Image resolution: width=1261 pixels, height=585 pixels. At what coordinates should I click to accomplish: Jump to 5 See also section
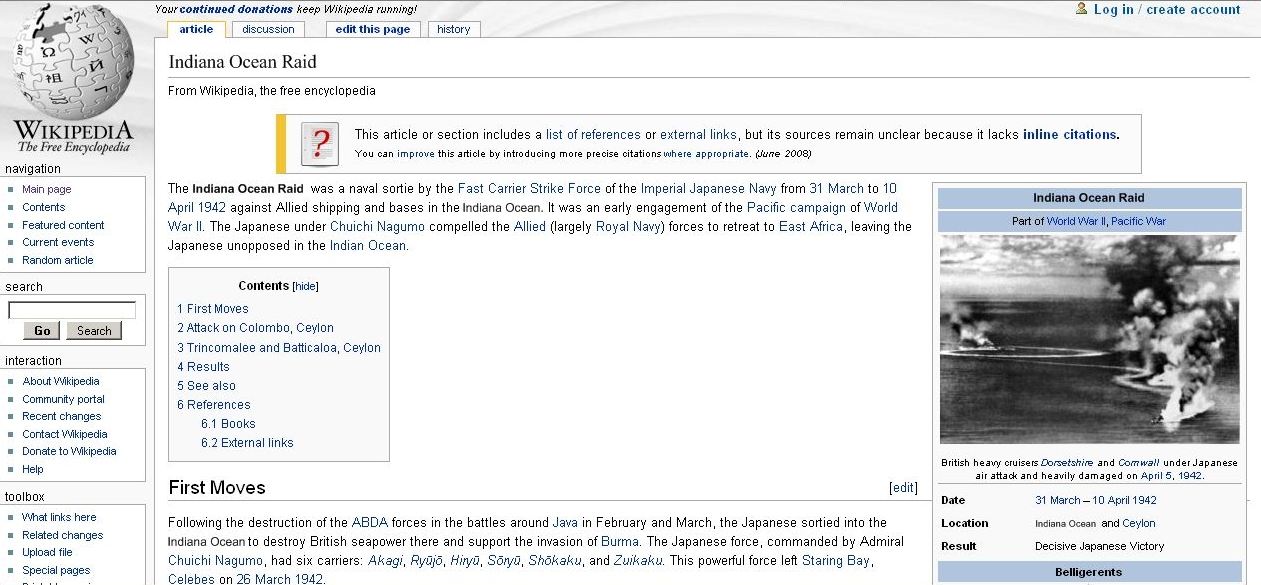coord(207,386)
